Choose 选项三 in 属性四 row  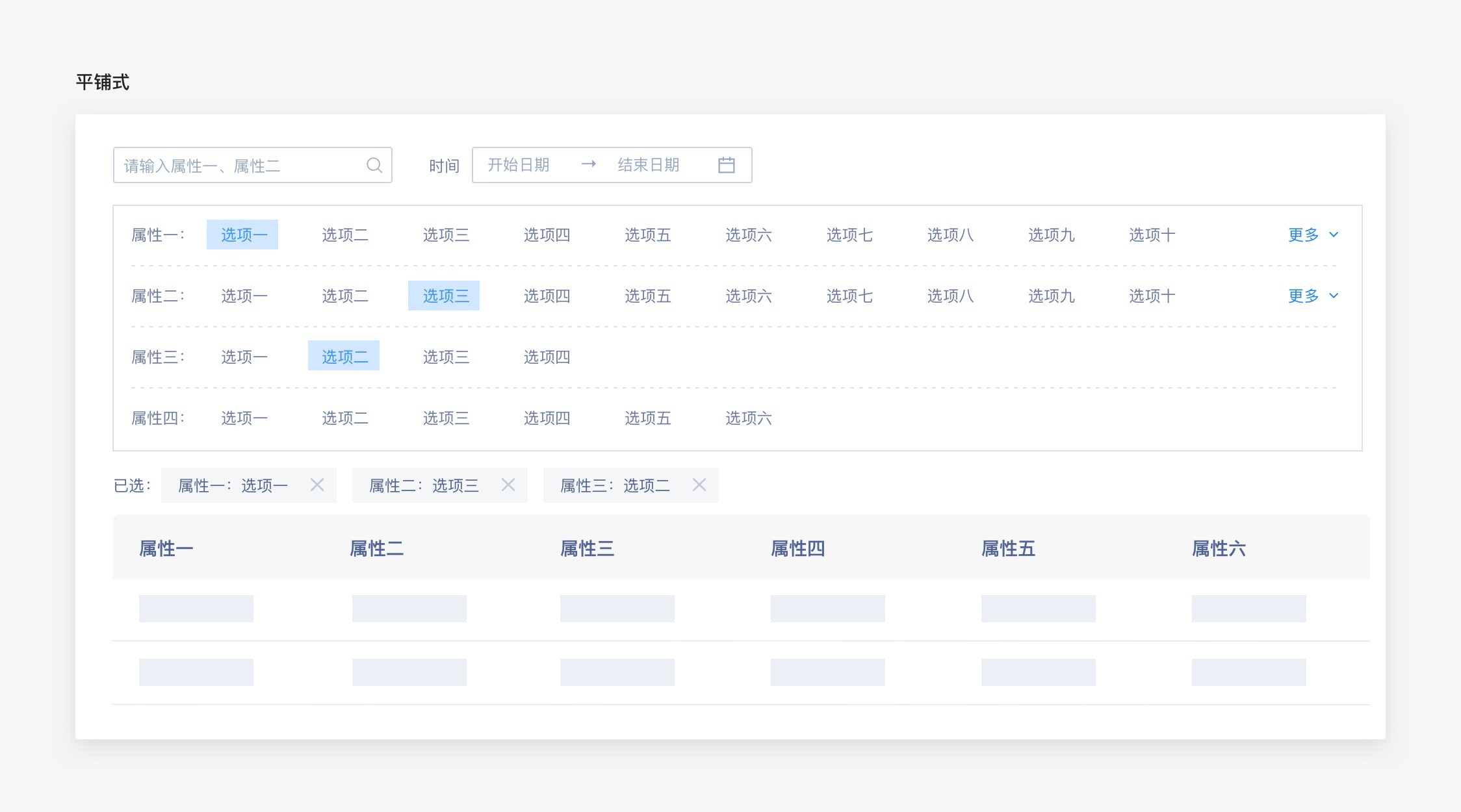click(x=446, y=418)
